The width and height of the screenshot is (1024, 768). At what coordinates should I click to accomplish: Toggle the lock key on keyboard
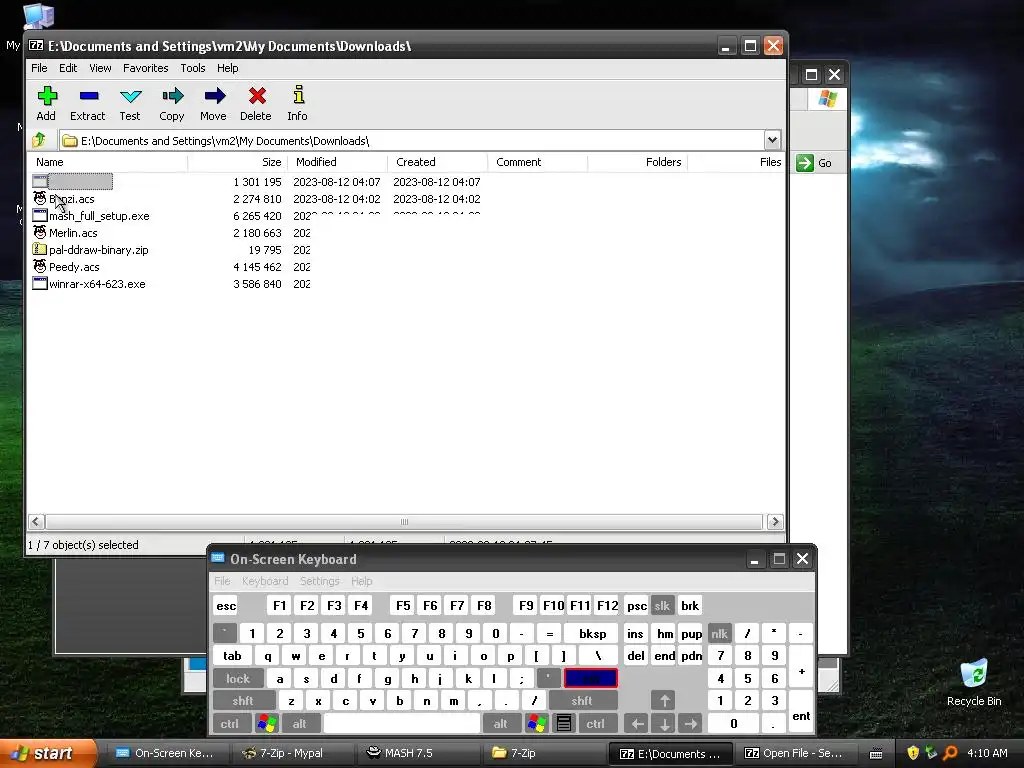pyautogui.click(x=238, y=679)
